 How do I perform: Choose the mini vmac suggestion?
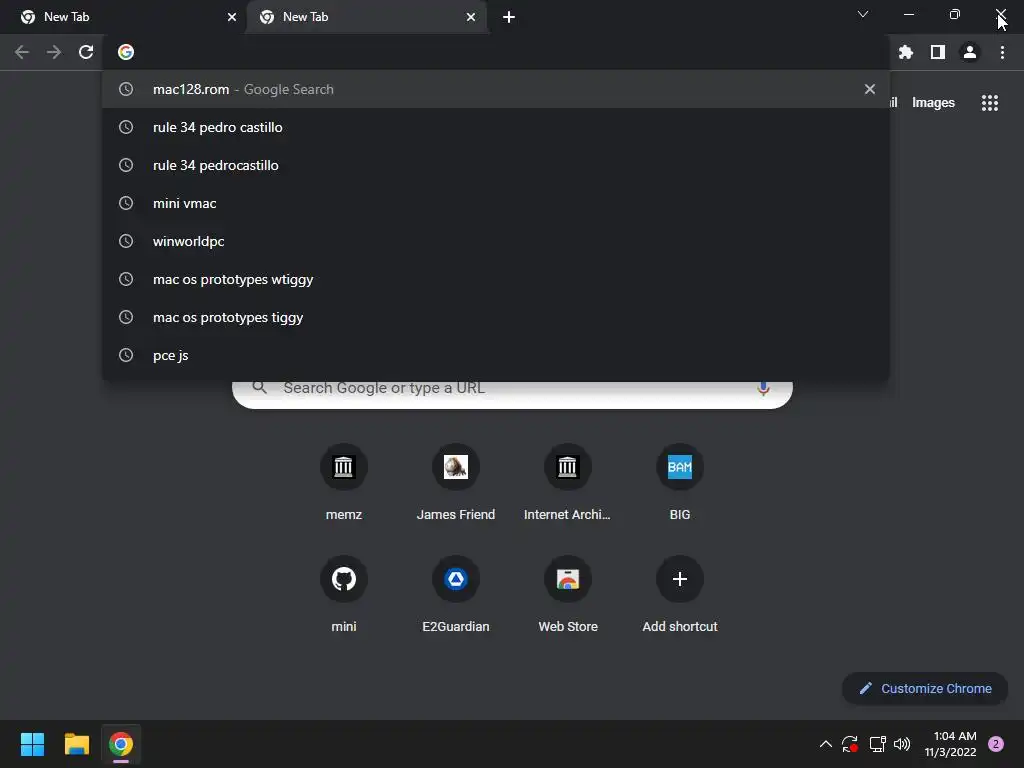496,203
